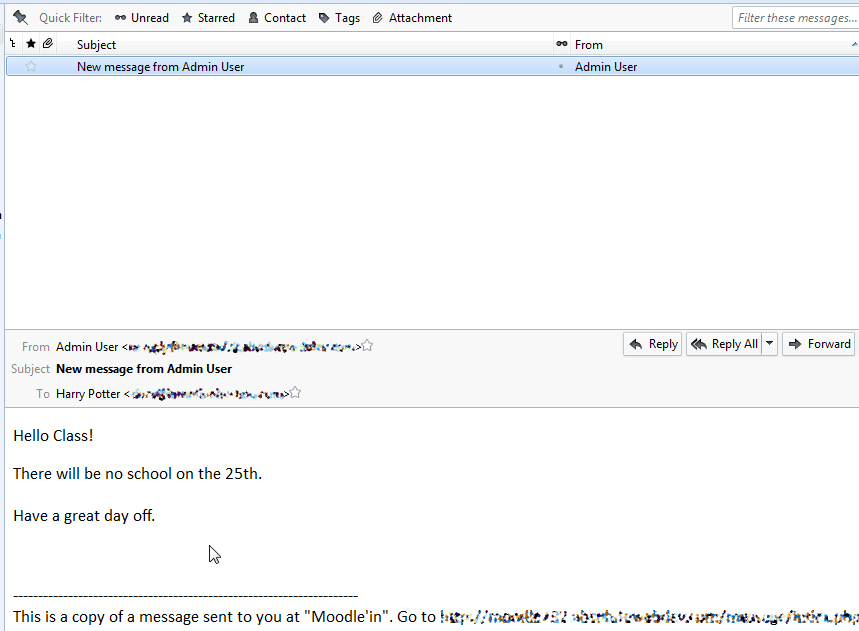Click Admin User sender in message list

click(x=606, y=67)
